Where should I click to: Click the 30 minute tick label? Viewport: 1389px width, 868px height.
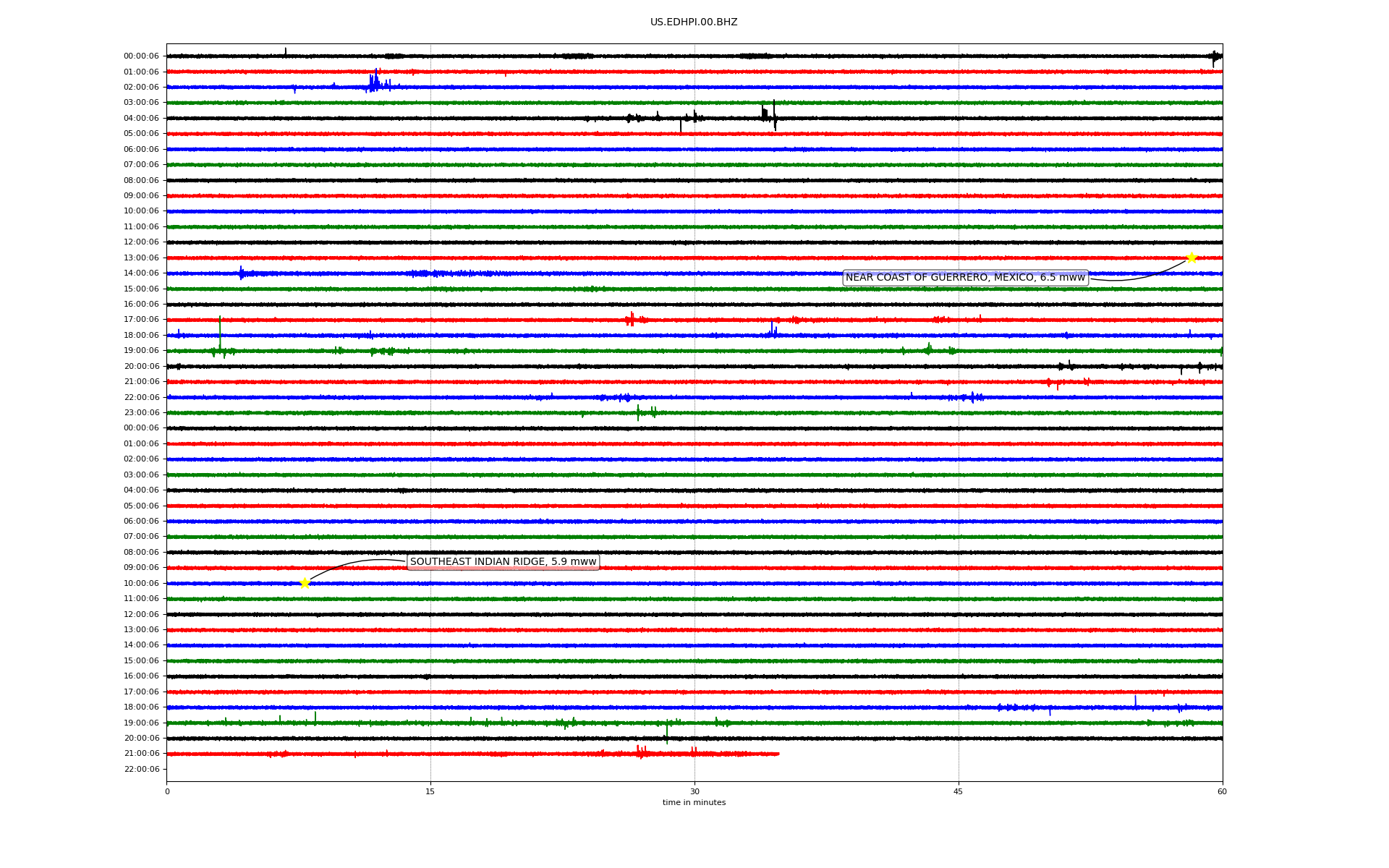pos(694,791)
